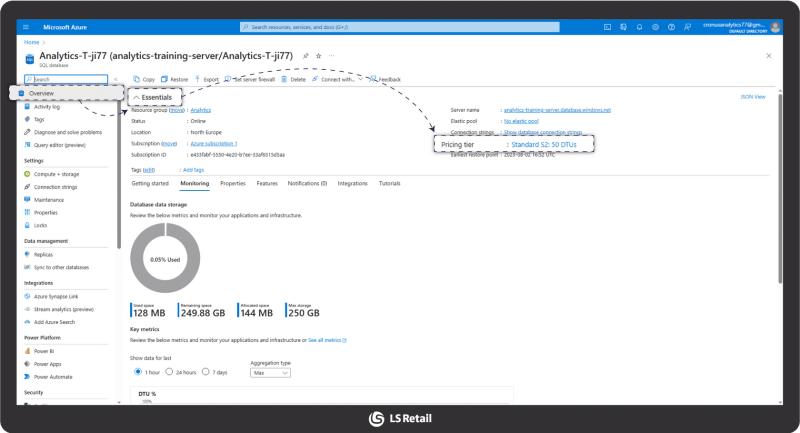Open the Getting started tab
This screenshot has height=433, width=800.
click(150, 183)
